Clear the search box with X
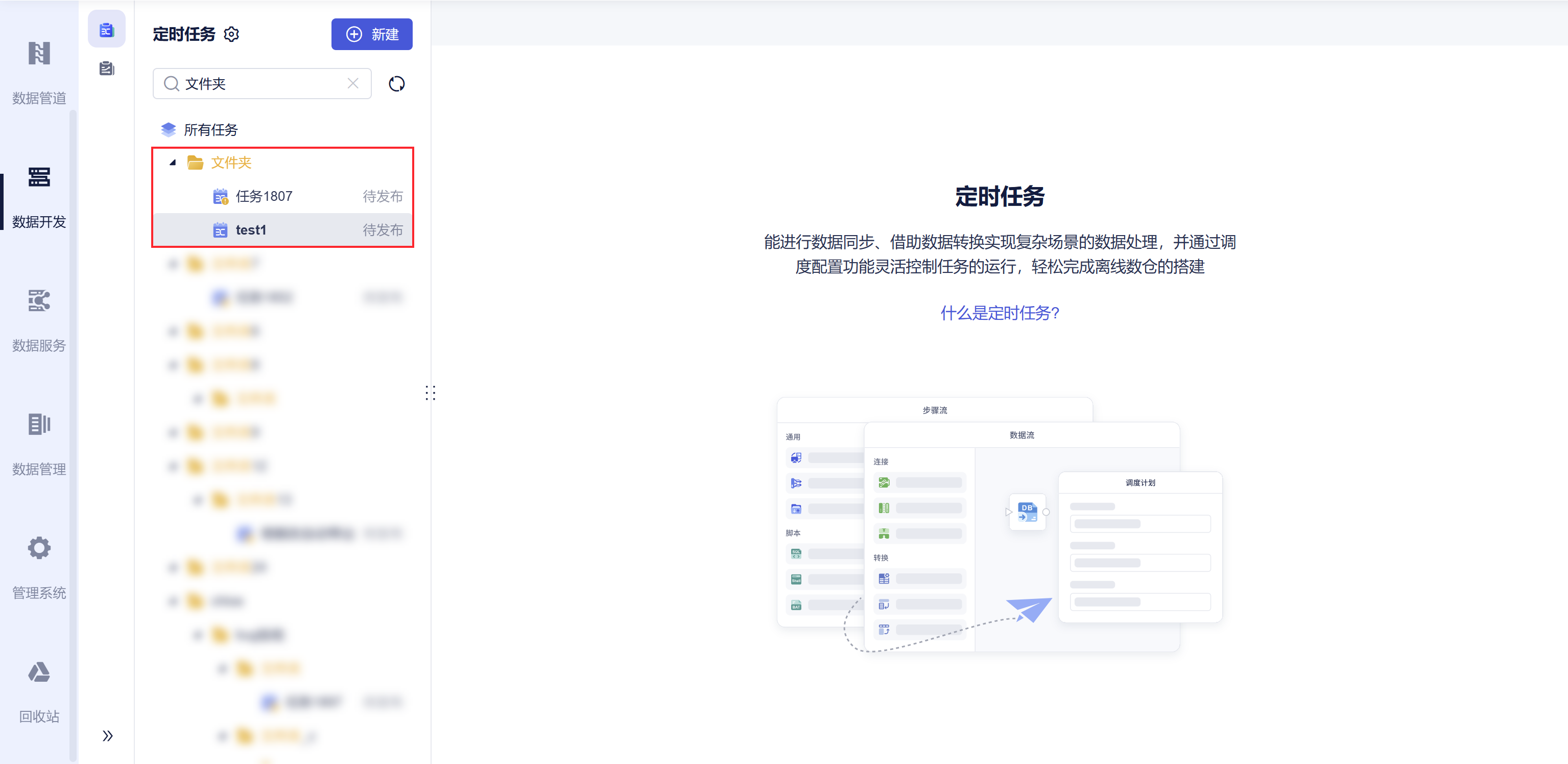 coord(353,84)
